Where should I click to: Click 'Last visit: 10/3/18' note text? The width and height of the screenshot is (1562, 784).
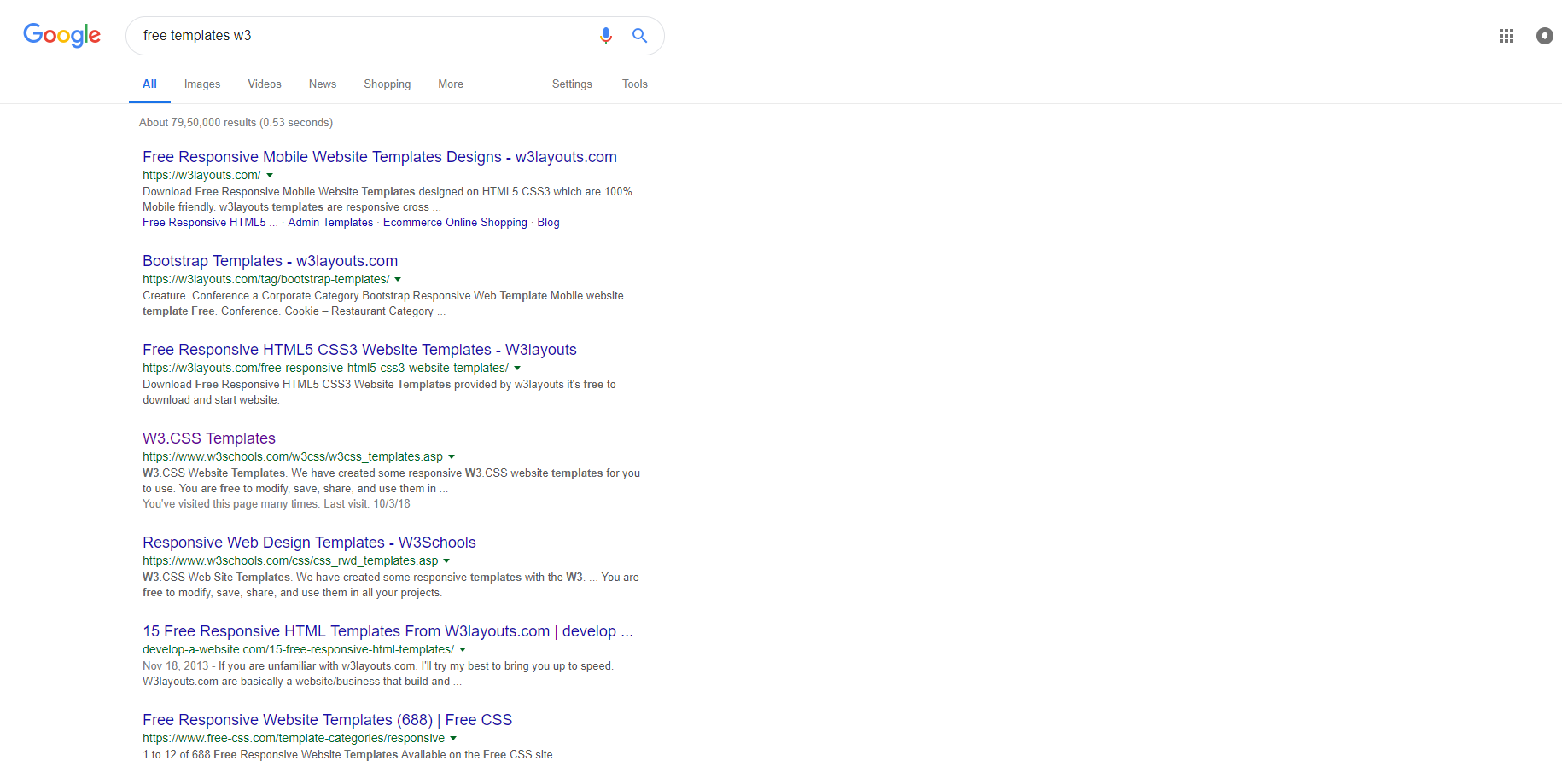367,504
